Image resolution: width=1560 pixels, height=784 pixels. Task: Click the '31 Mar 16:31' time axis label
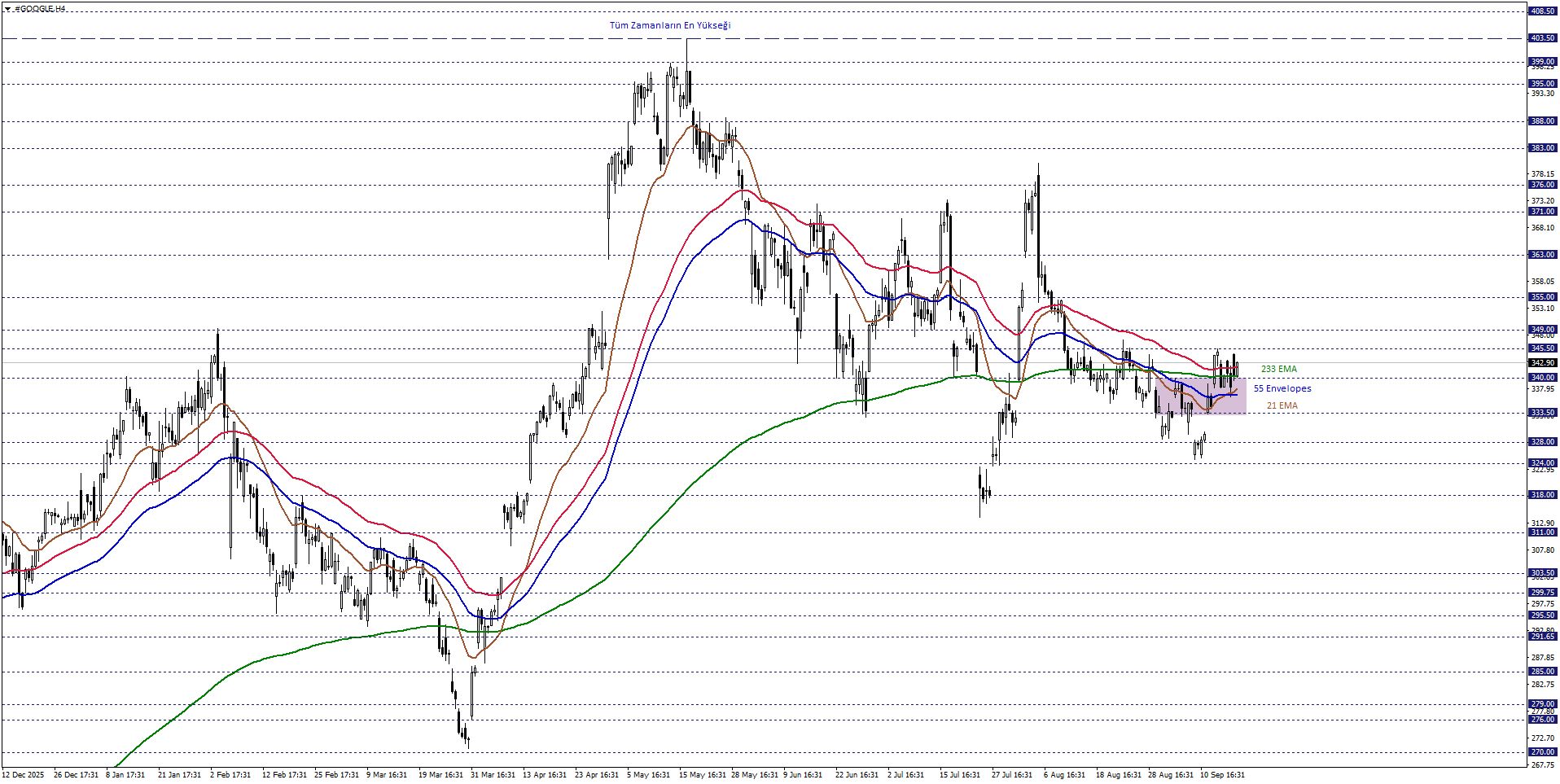click(x=493, y=775)
